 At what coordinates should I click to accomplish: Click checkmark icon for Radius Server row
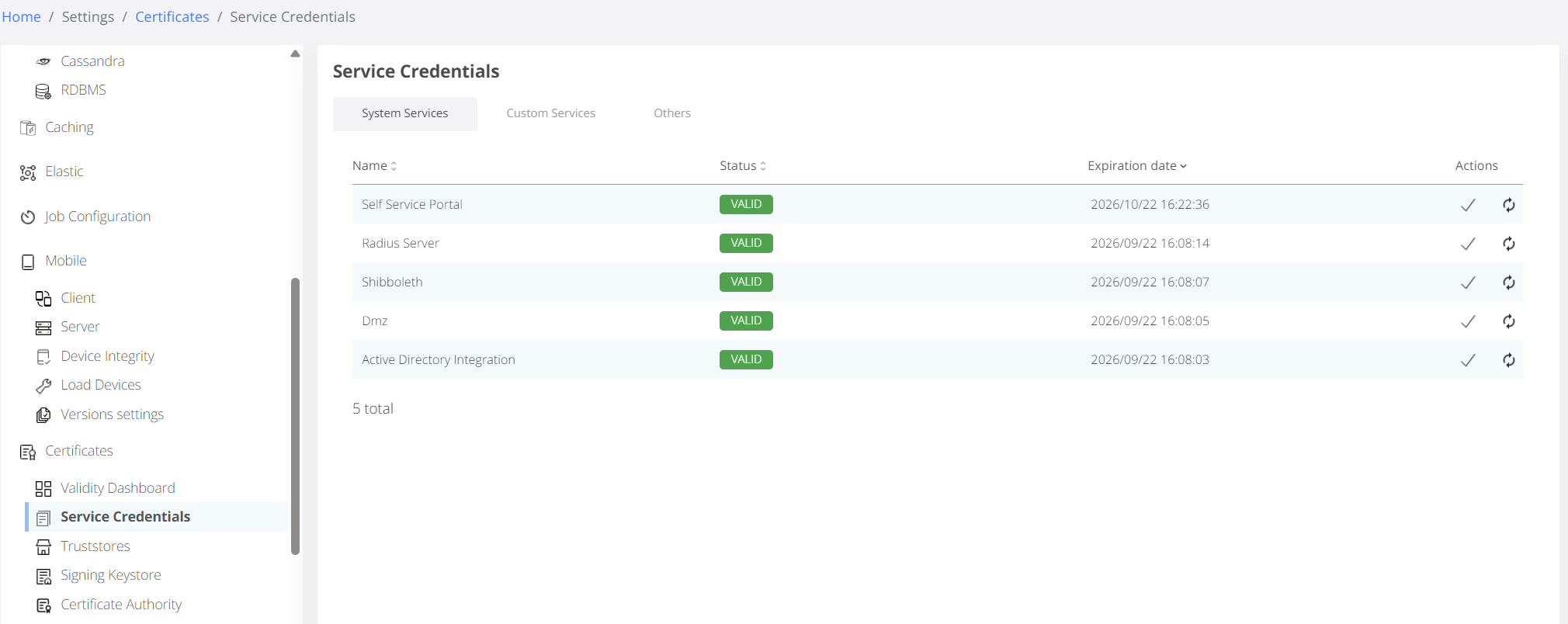1468,244
